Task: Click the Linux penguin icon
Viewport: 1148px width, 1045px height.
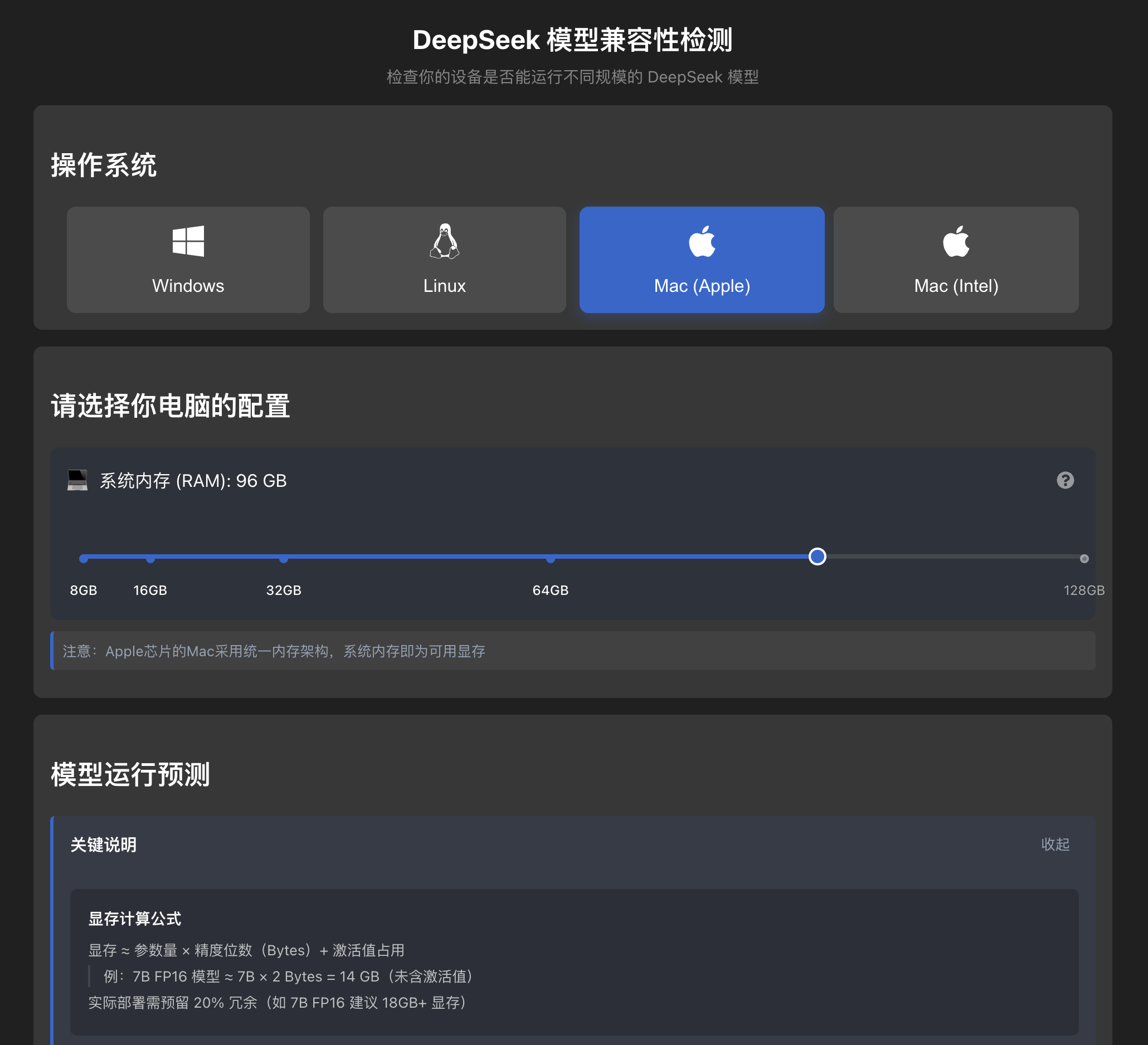Action: coord(444,241)
